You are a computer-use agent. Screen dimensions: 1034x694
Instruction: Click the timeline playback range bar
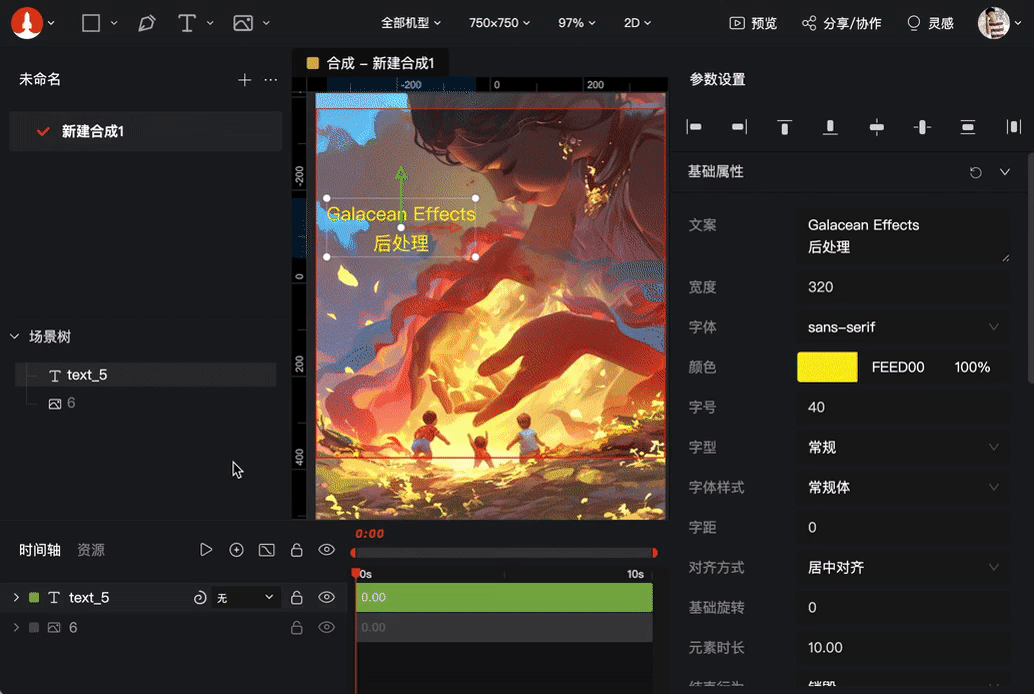click(504, 553)
